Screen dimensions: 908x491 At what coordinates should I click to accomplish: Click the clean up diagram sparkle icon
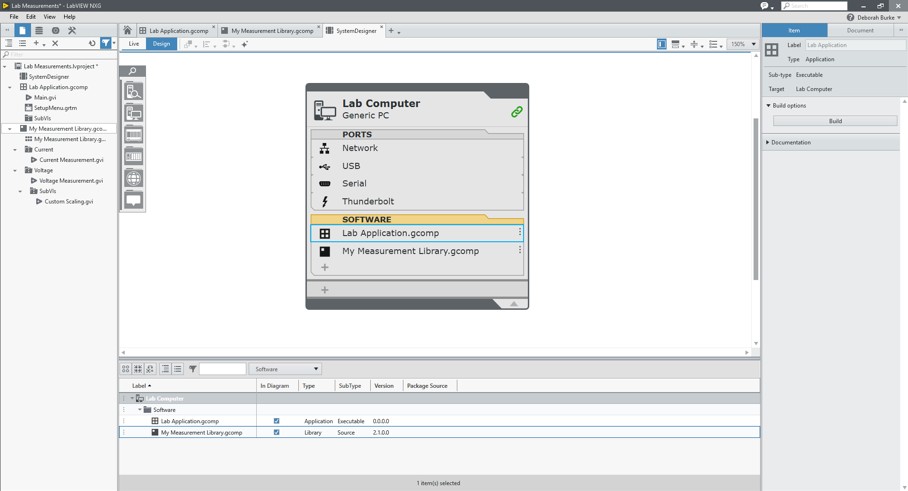[x=244, y=44]
